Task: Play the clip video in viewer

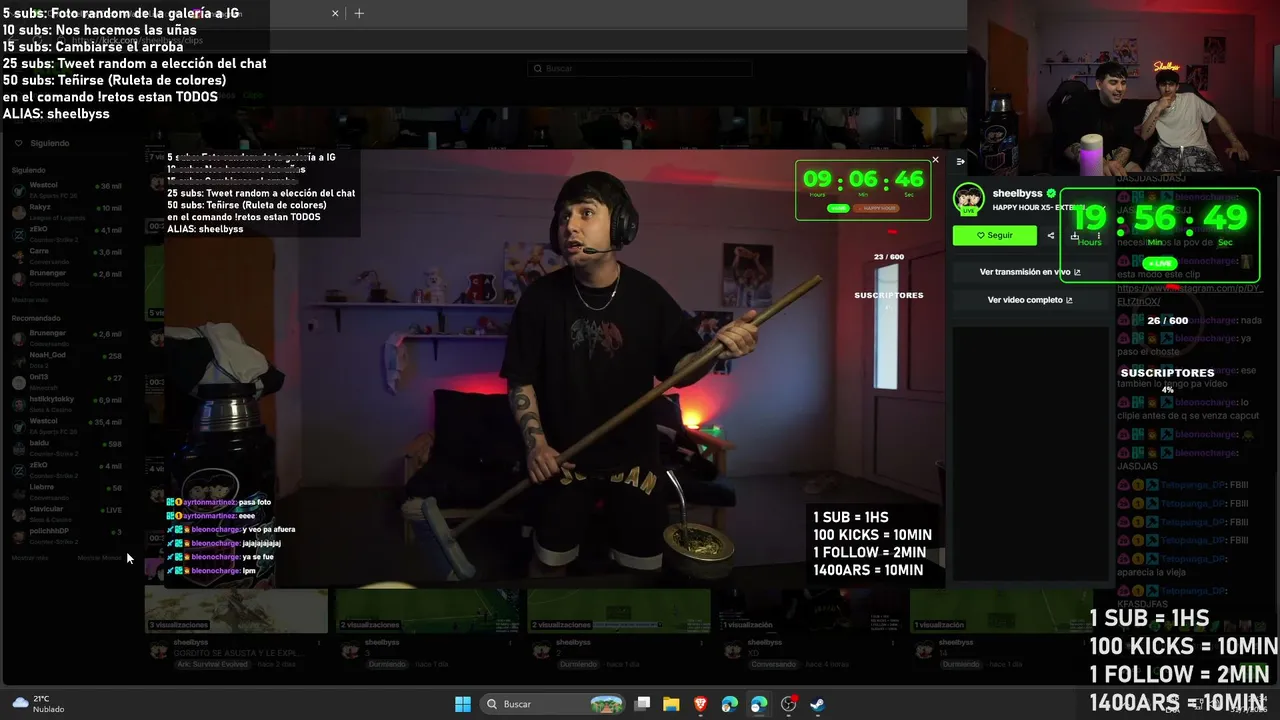Action: point(554,368)
